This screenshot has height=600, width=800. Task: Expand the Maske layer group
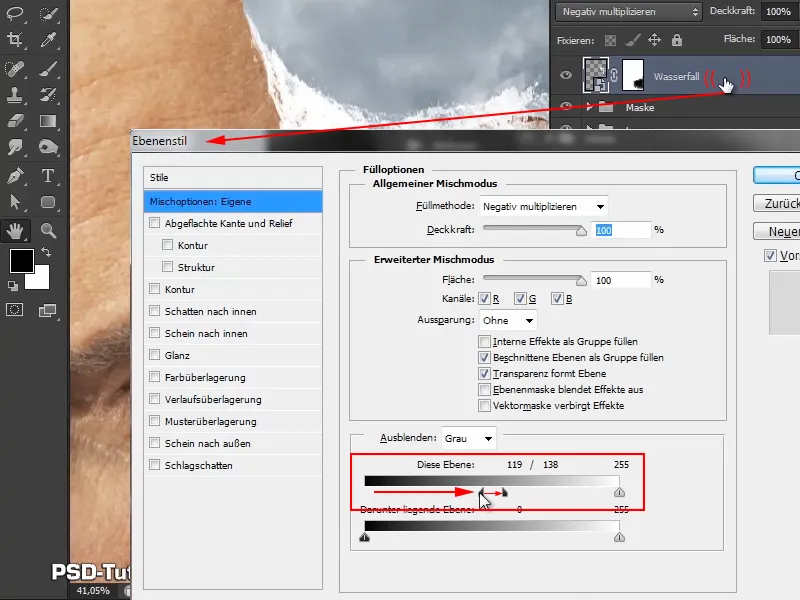tap(590, 107)
